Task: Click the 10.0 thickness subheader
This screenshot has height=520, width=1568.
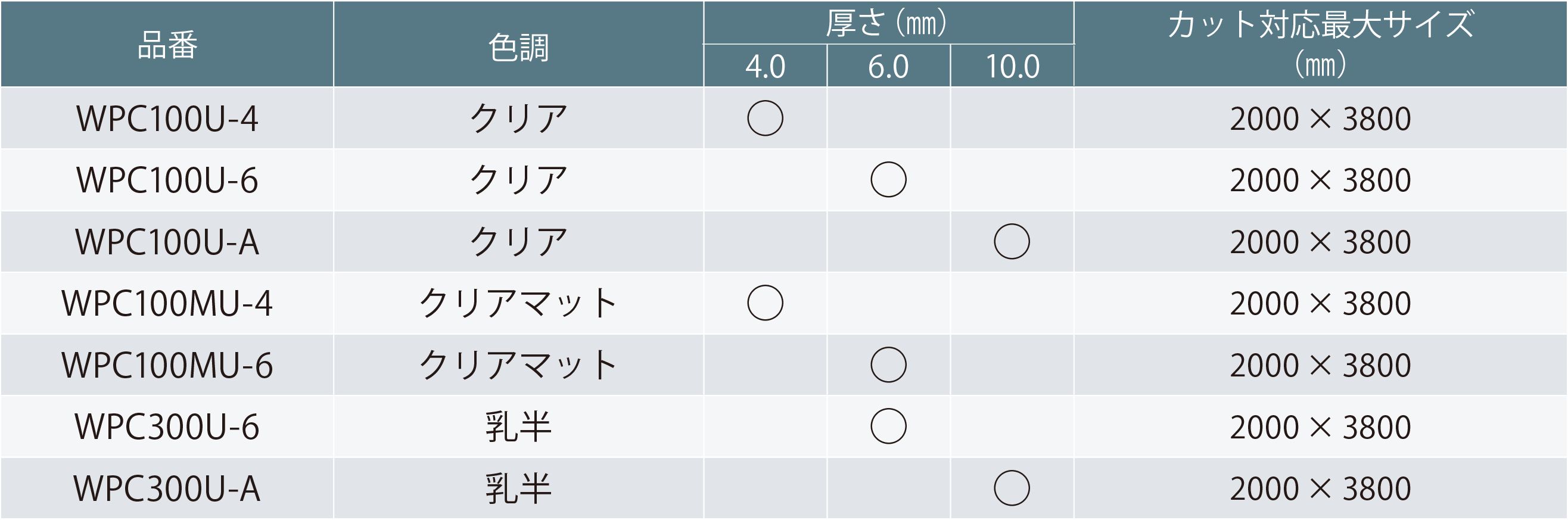Action: coord(1012,66)
